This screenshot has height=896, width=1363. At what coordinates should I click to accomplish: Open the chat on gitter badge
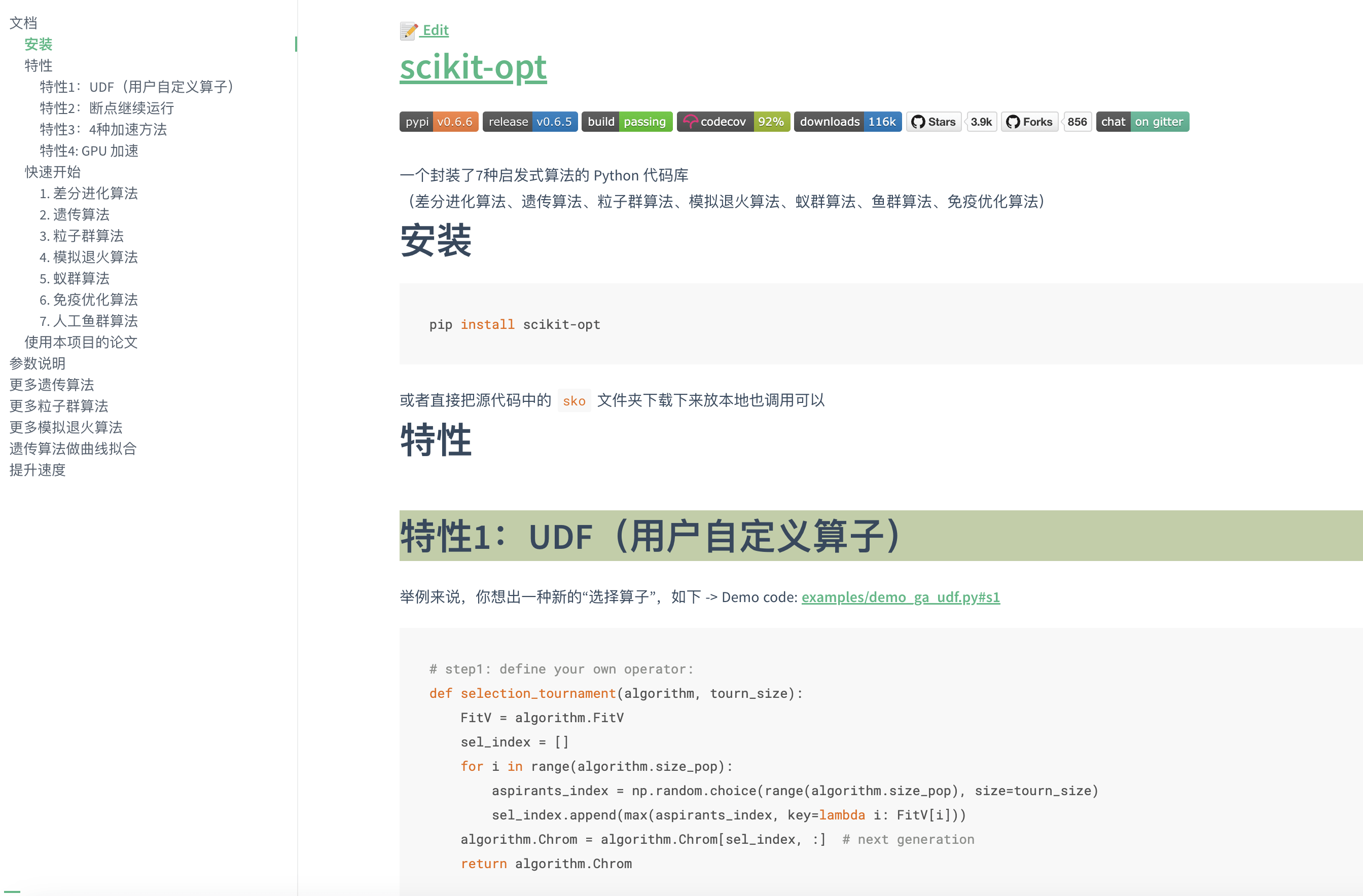(x=1142, y=121)
